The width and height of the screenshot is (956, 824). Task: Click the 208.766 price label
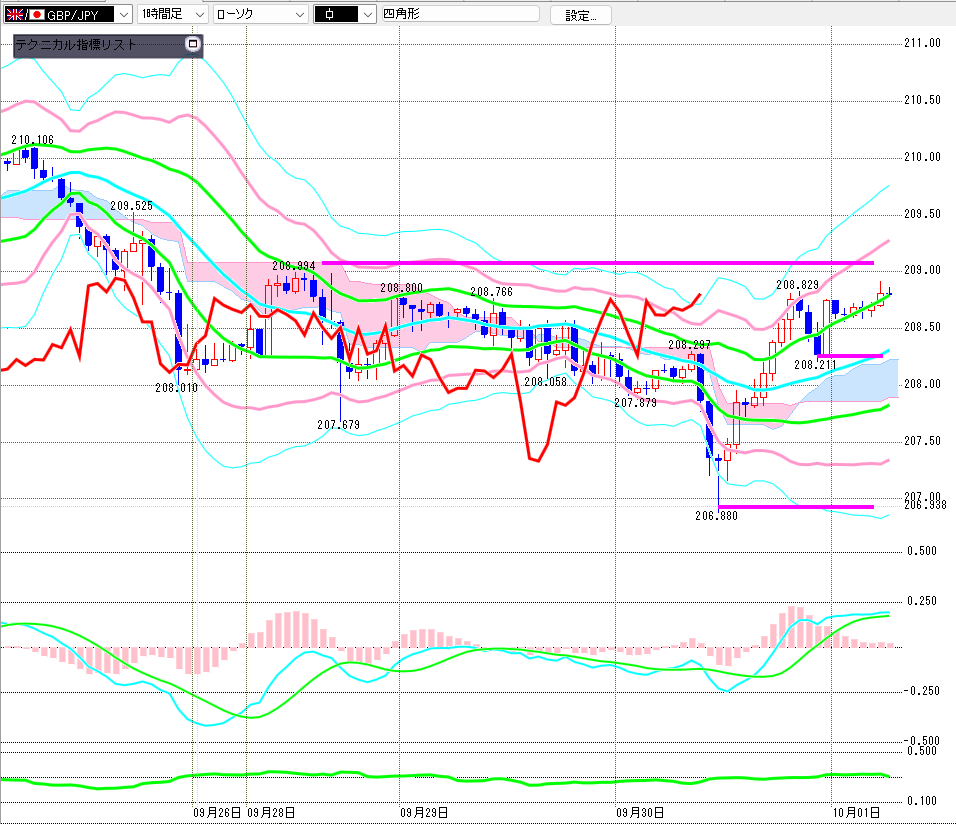491,292
